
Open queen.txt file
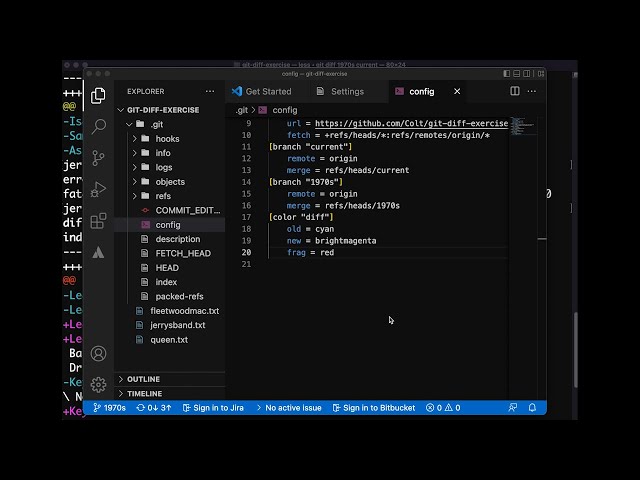[x=169, y=340]
